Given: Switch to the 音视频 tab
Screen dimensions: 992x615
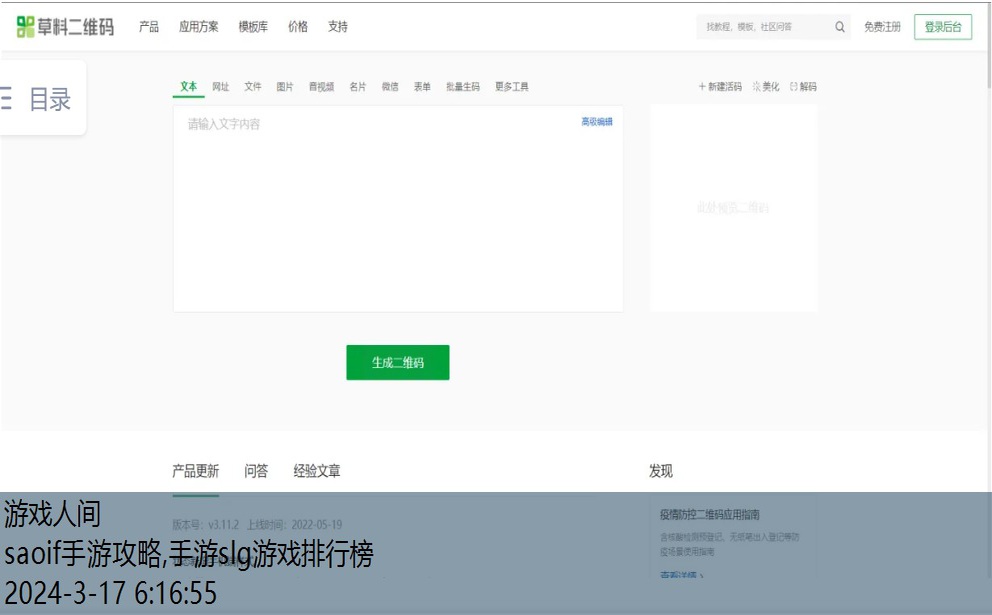Looking at the screenshot, I should pos(321,87).
